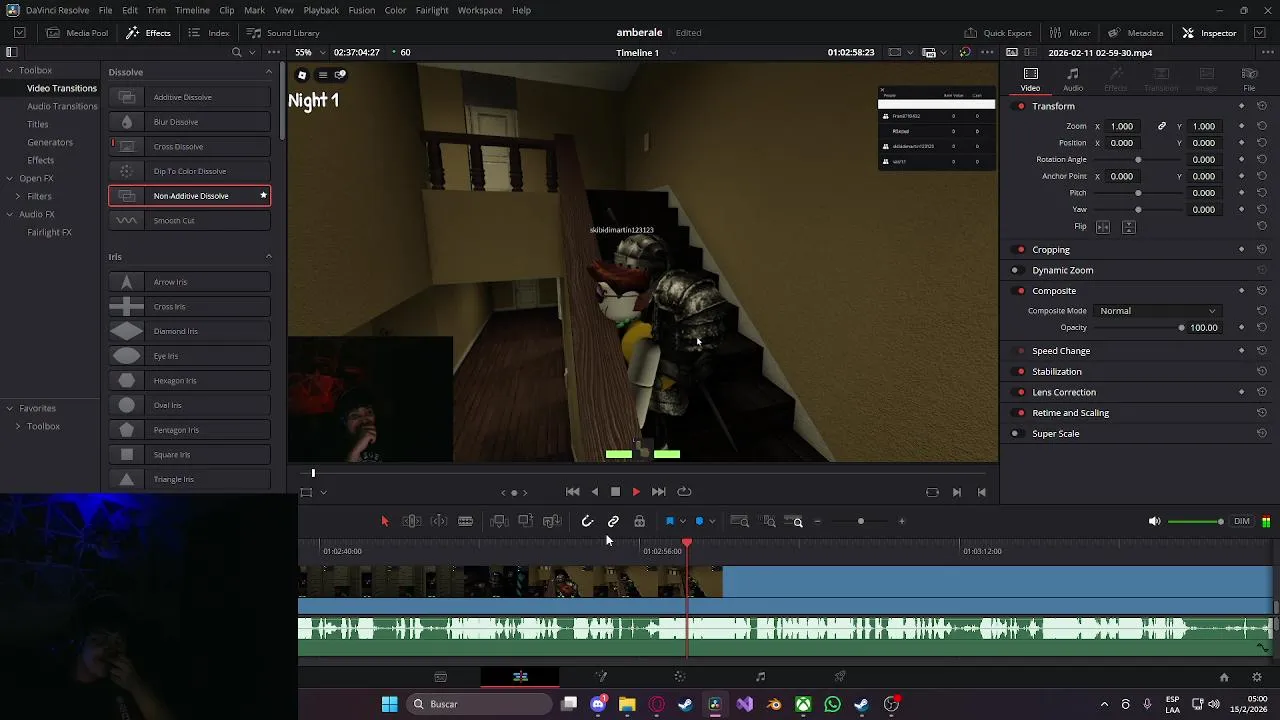The image size is (1280, 720).
Task: Add a blue marker on timeline
Action: tap(699, 521)
